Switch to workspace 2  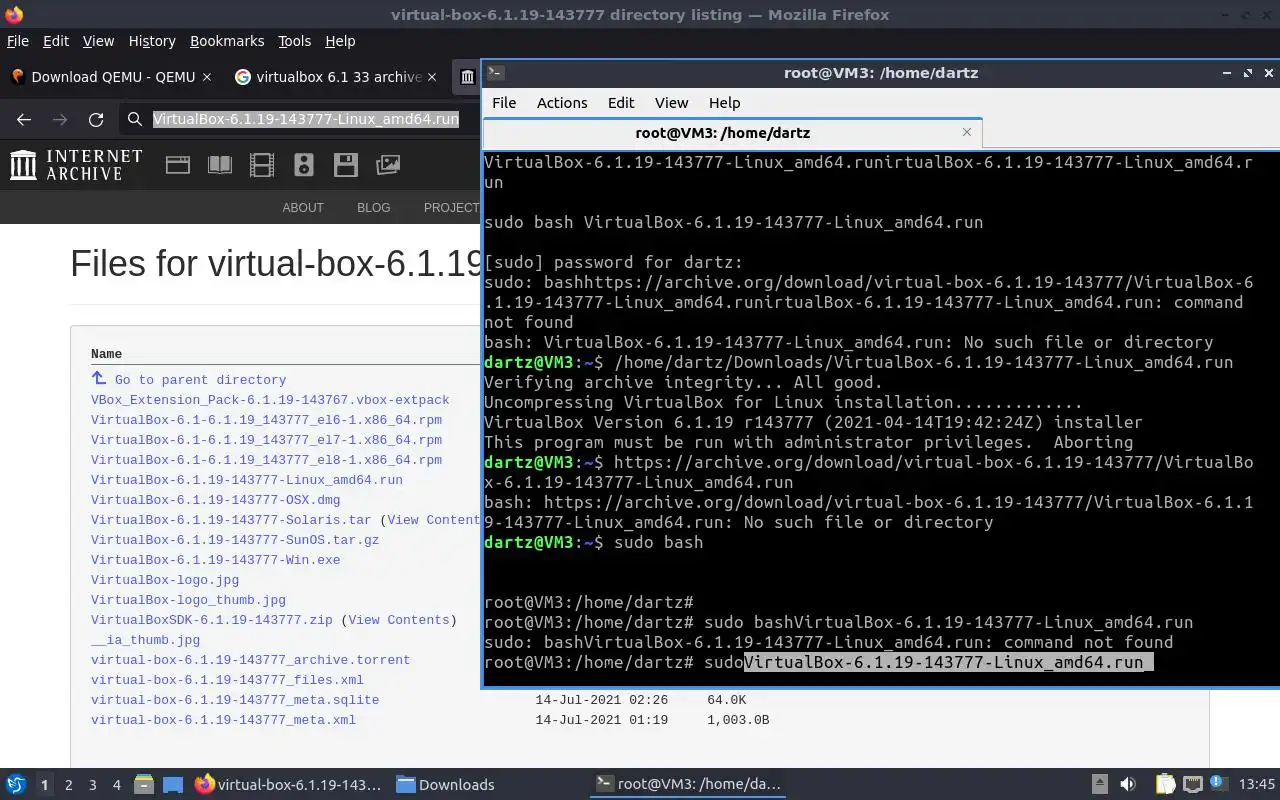pos(68,785)
